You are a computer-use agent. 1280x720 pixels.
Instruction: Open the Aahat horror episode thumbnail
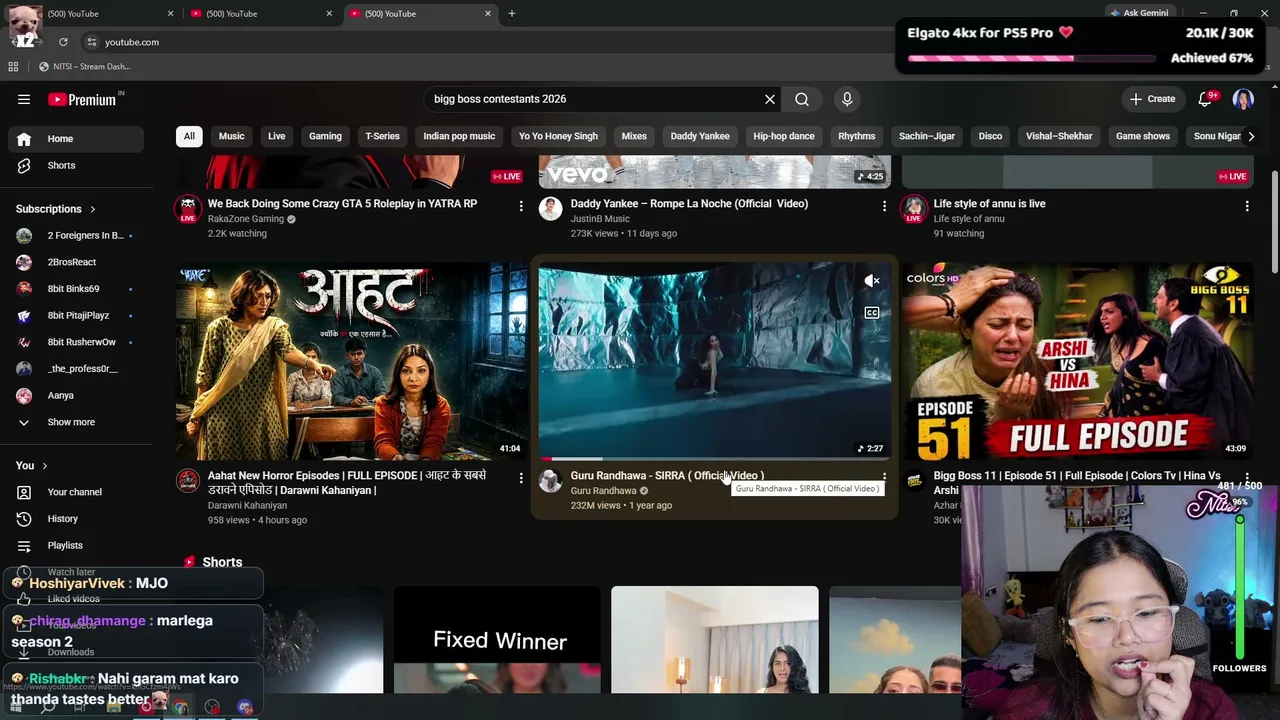click(x=352, y=361)
